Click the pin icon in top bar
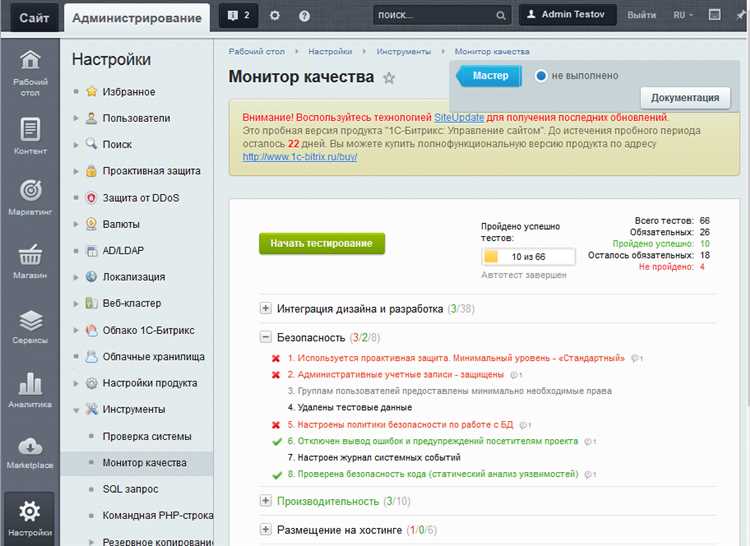 click(740, 15)
